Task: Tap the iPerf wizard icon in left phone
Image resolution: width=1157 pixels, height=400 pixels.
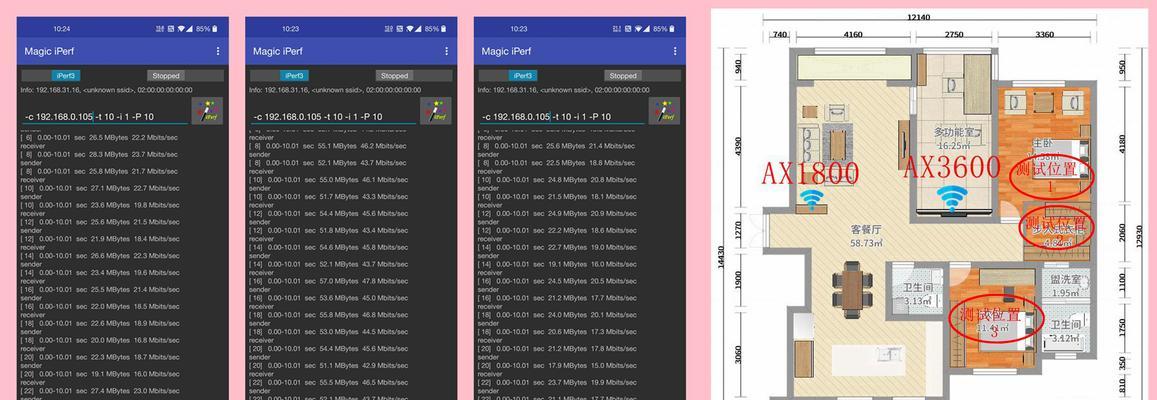Action: tap(207, 111)
